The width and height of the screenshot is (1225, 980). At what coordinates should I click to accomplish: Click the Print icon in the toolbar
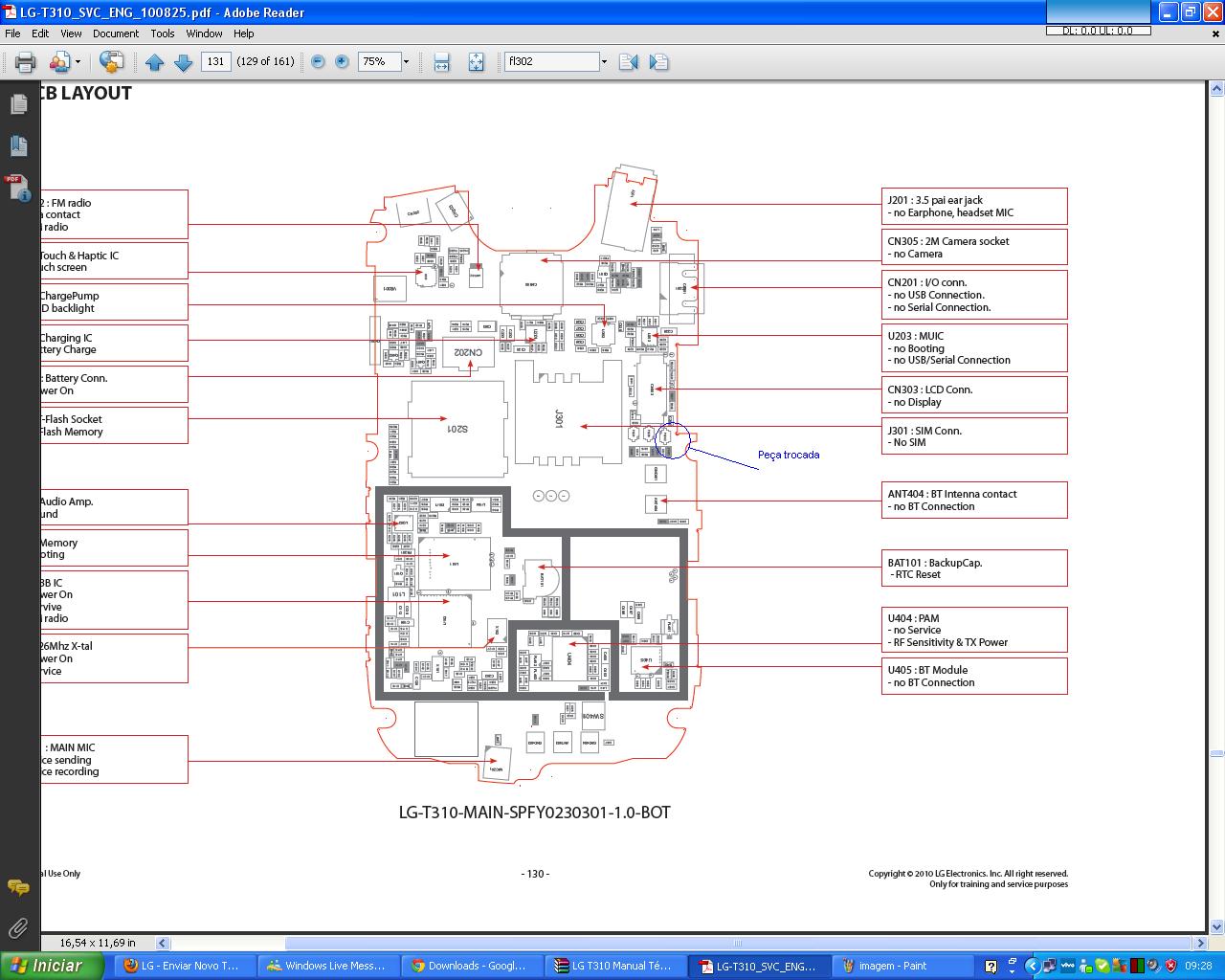25,62
